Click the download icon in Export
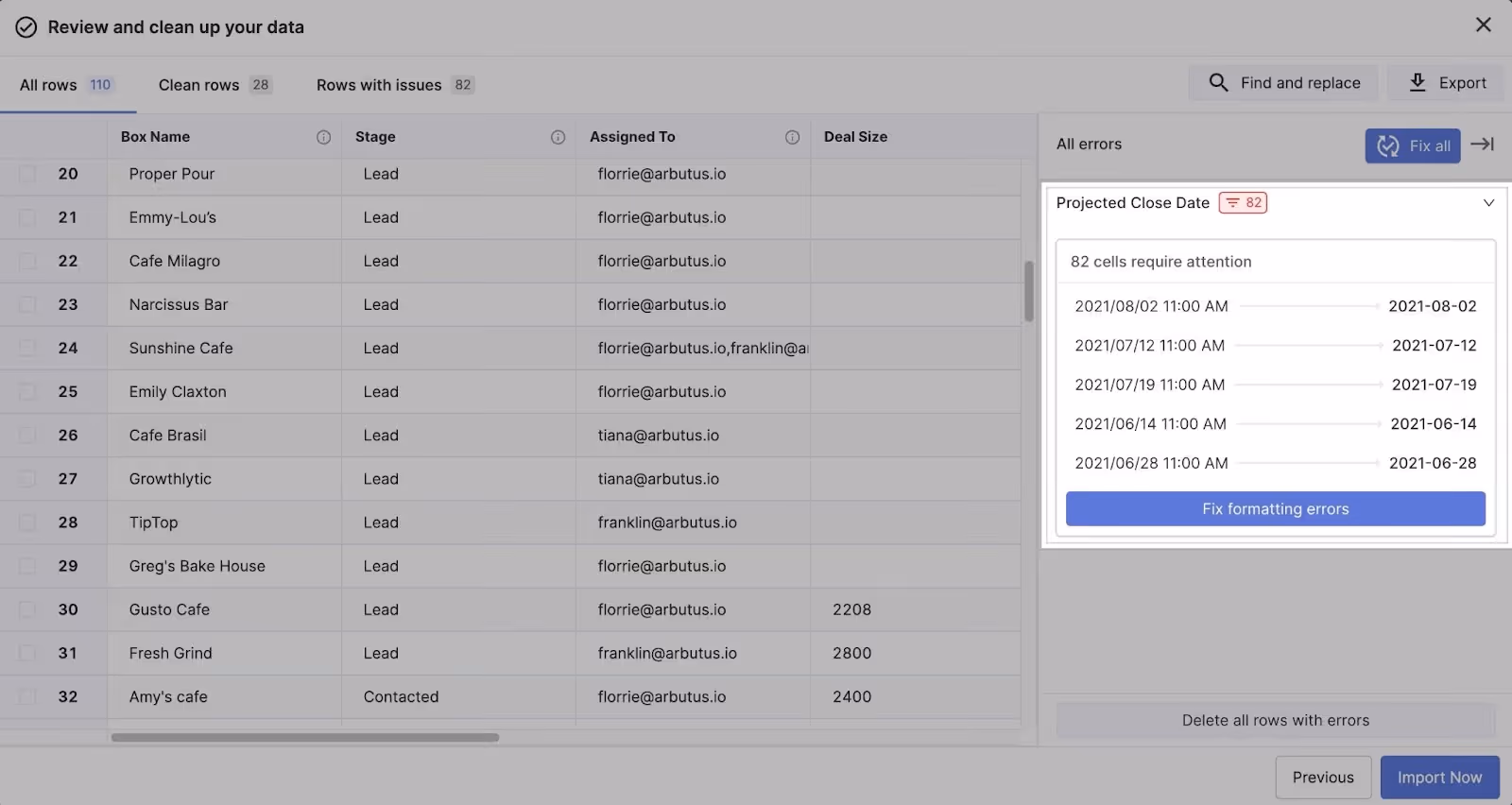This screenshot has height=805, width=1512. tap(1417, 83)
